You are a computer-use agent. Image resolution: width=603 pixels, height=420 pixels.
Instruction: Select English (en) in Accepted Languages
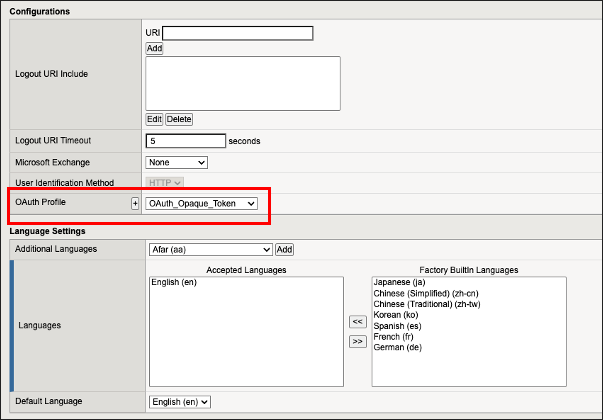(x=176, y=283)
